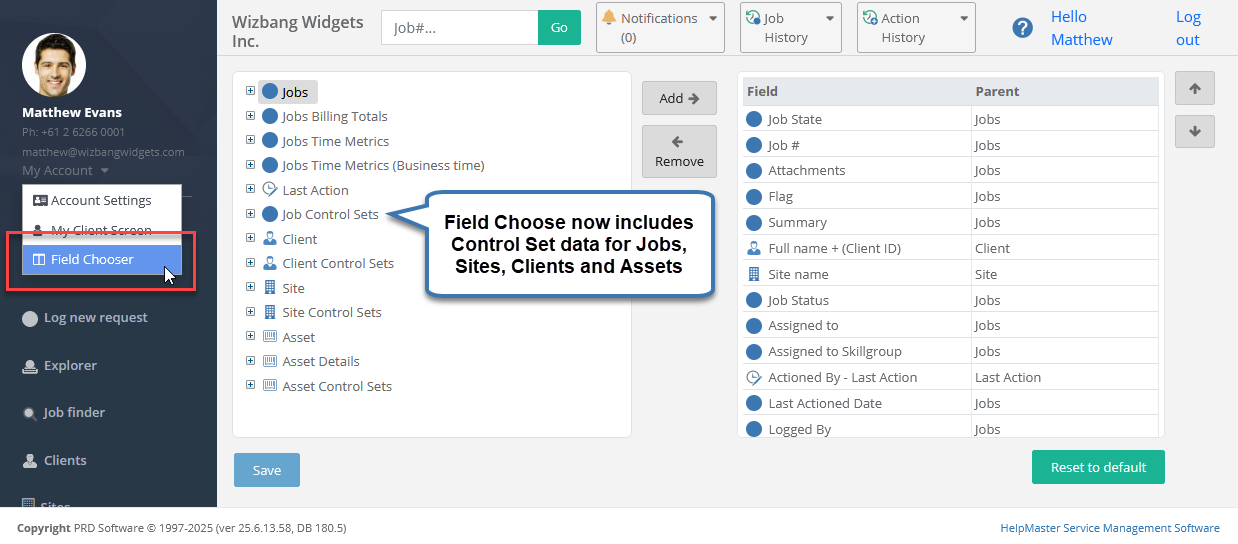This screenshot has height=544, width=1238.
Task: Click Matthew Evans profile photo
Action: coord(54,65)
